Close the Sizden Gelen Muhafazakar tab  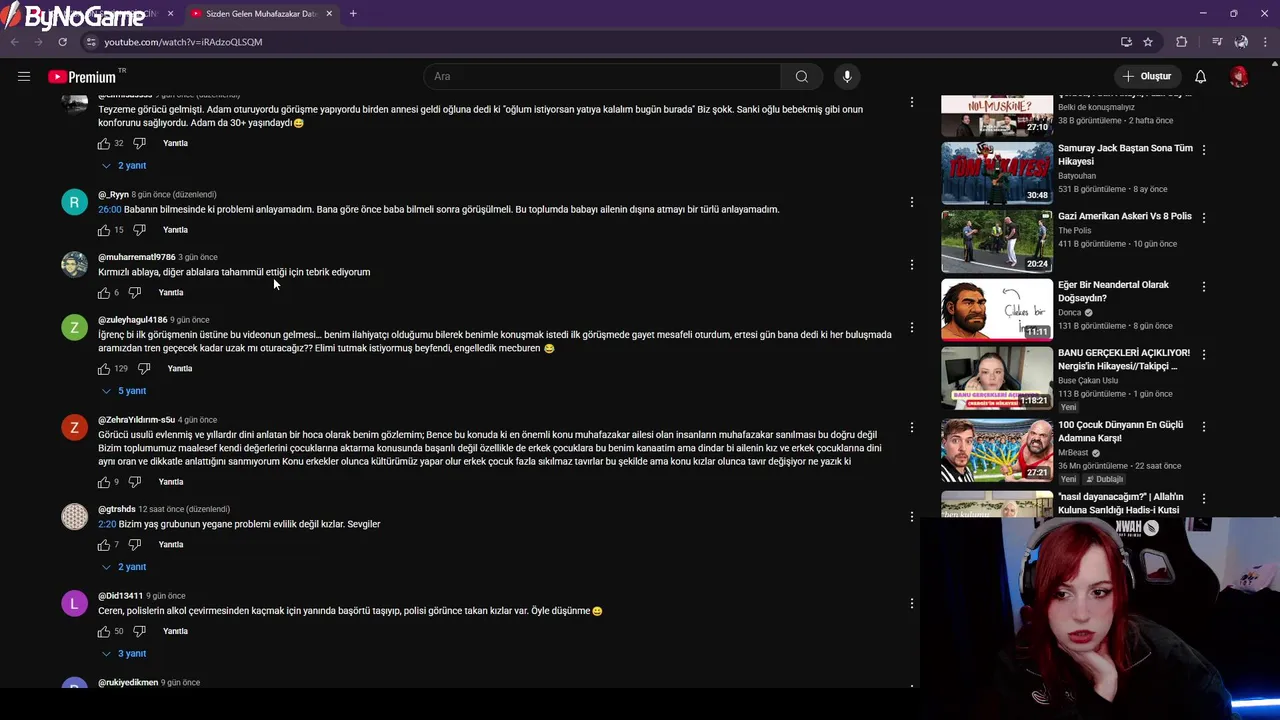point(329,14)
